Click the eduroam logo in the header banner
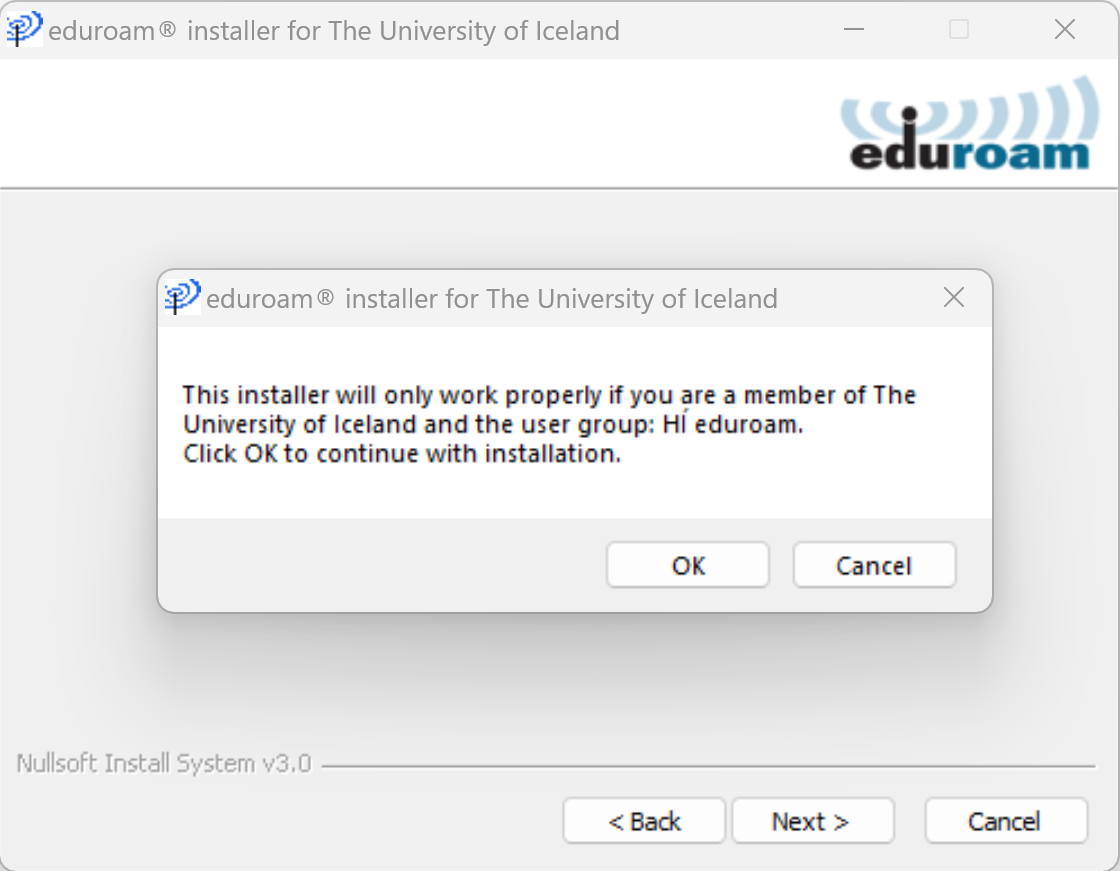The image size is (1120, 871). click(x=969, y=124)
